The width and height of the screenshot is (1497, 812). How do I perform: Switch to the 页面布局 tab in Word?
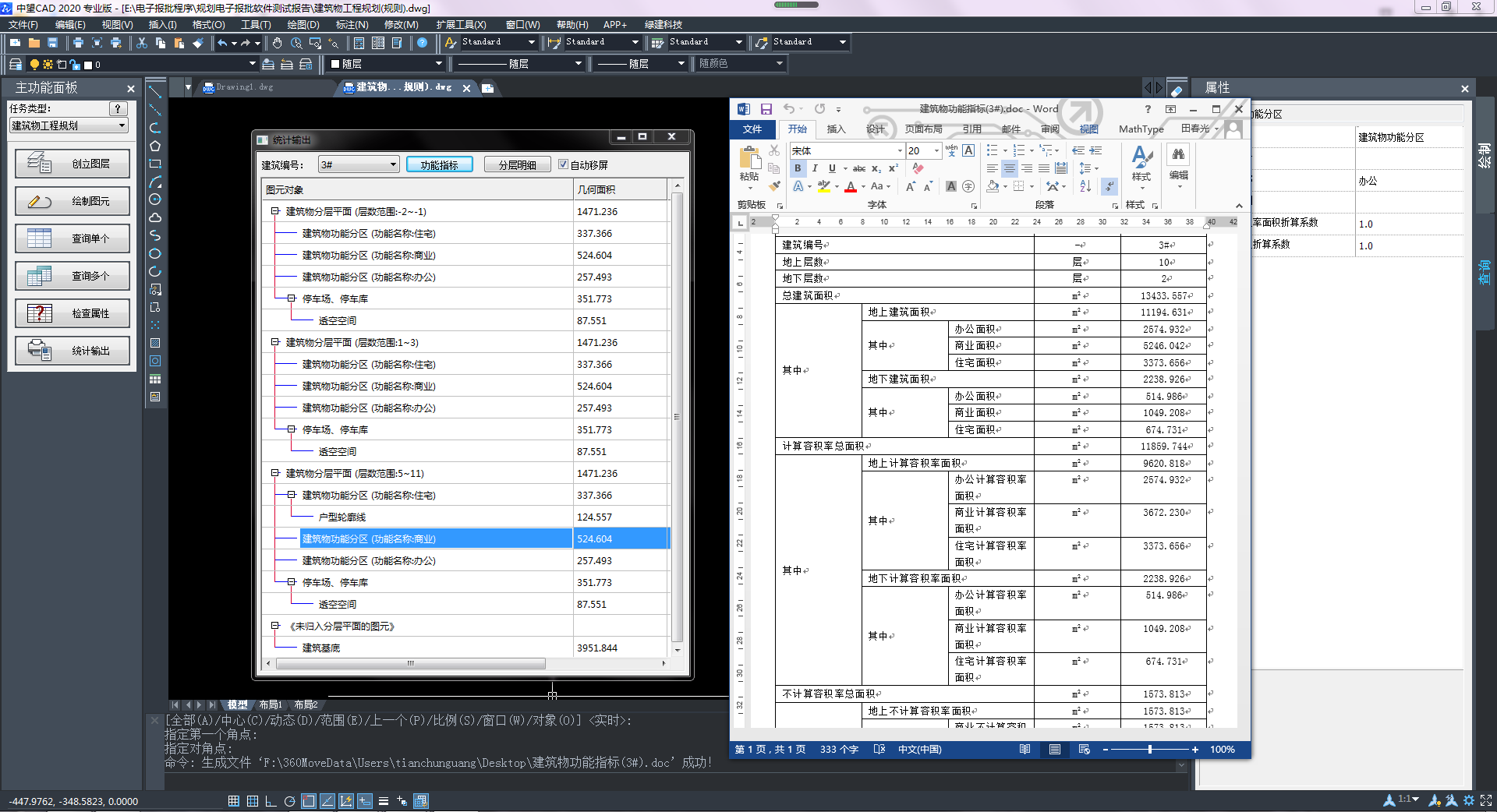coord(923,129)
